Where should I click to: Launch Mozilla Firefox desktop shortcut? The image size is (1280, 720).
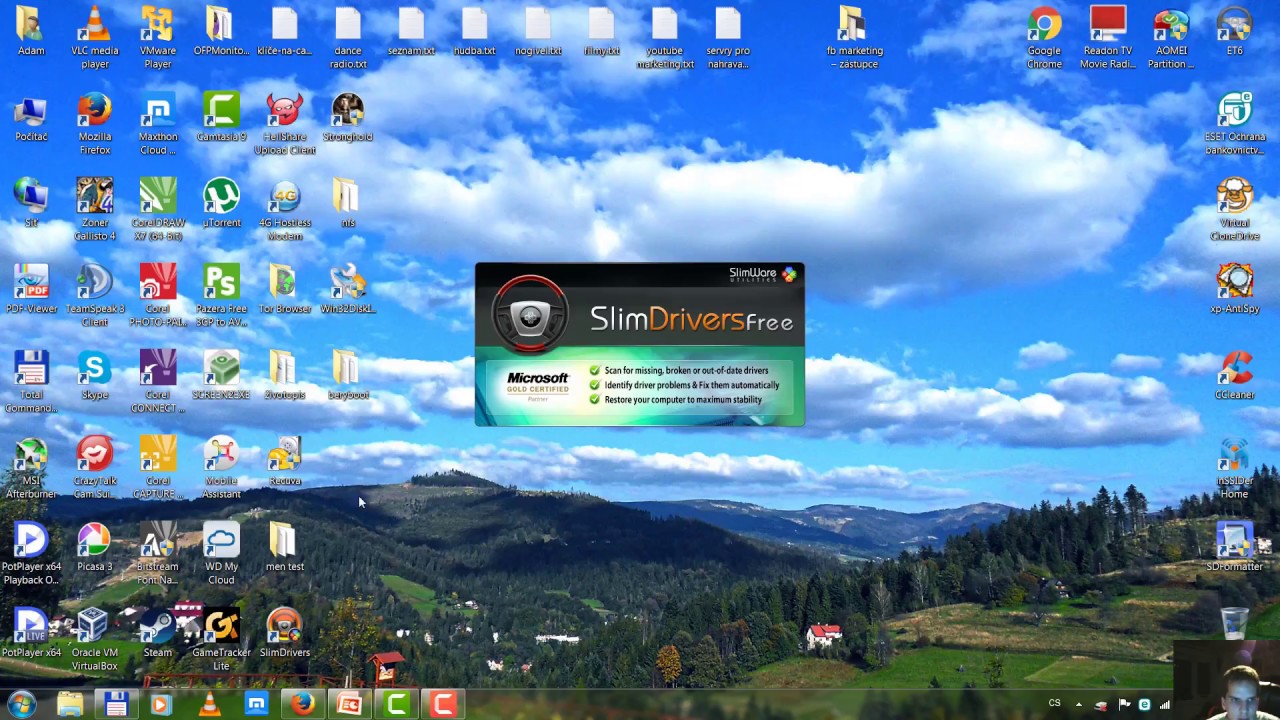[95, 124]
